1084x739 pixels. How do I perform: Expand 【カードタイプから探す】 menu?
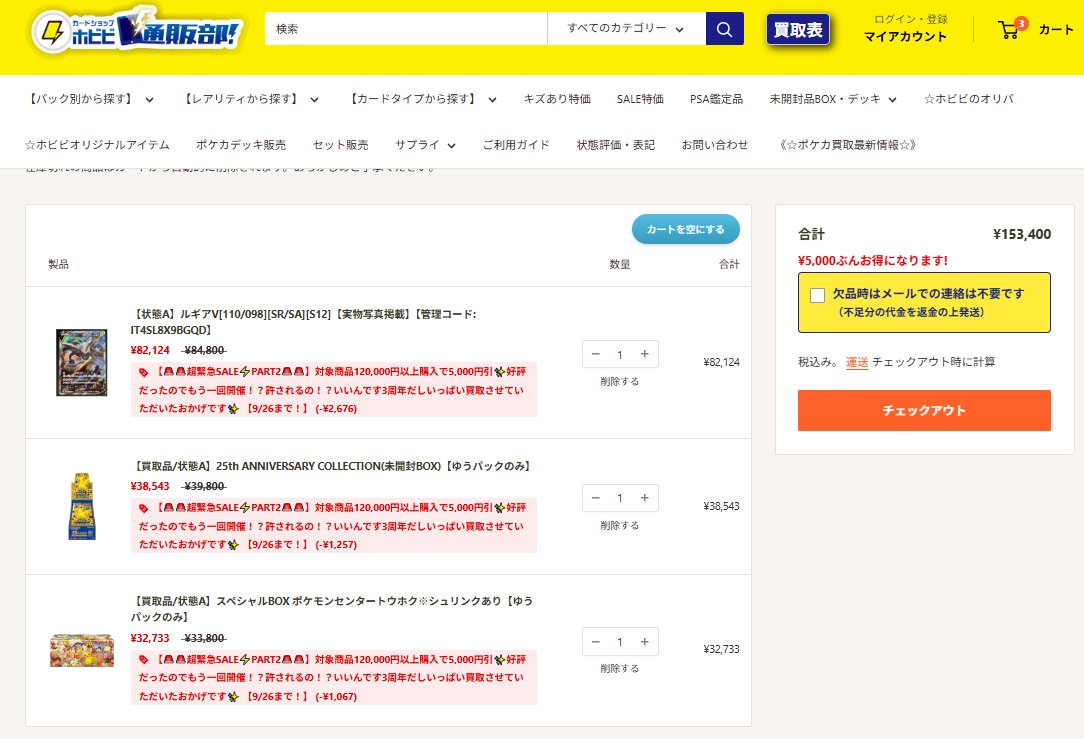421,99
